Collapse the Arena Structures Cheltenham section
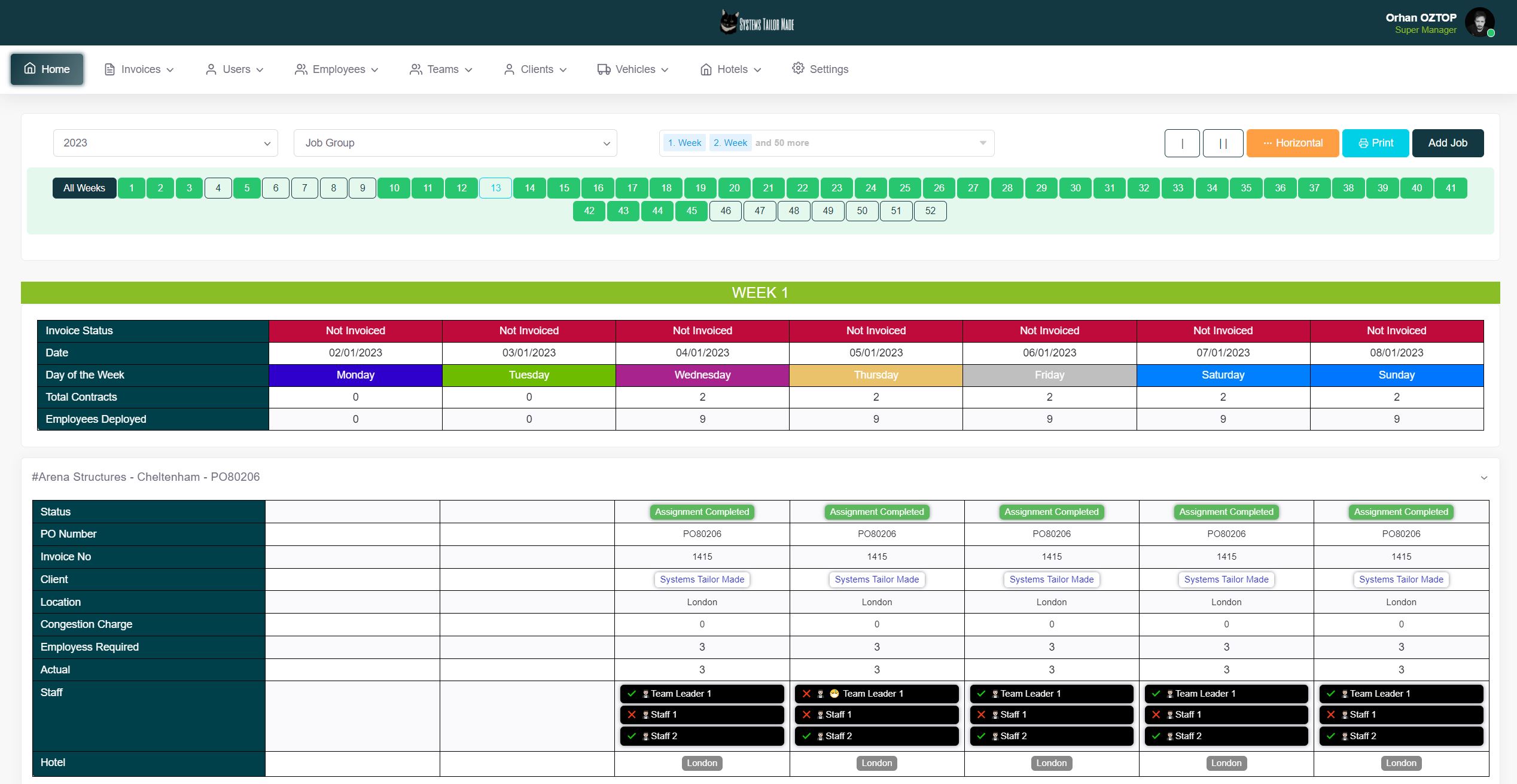 1484,477
